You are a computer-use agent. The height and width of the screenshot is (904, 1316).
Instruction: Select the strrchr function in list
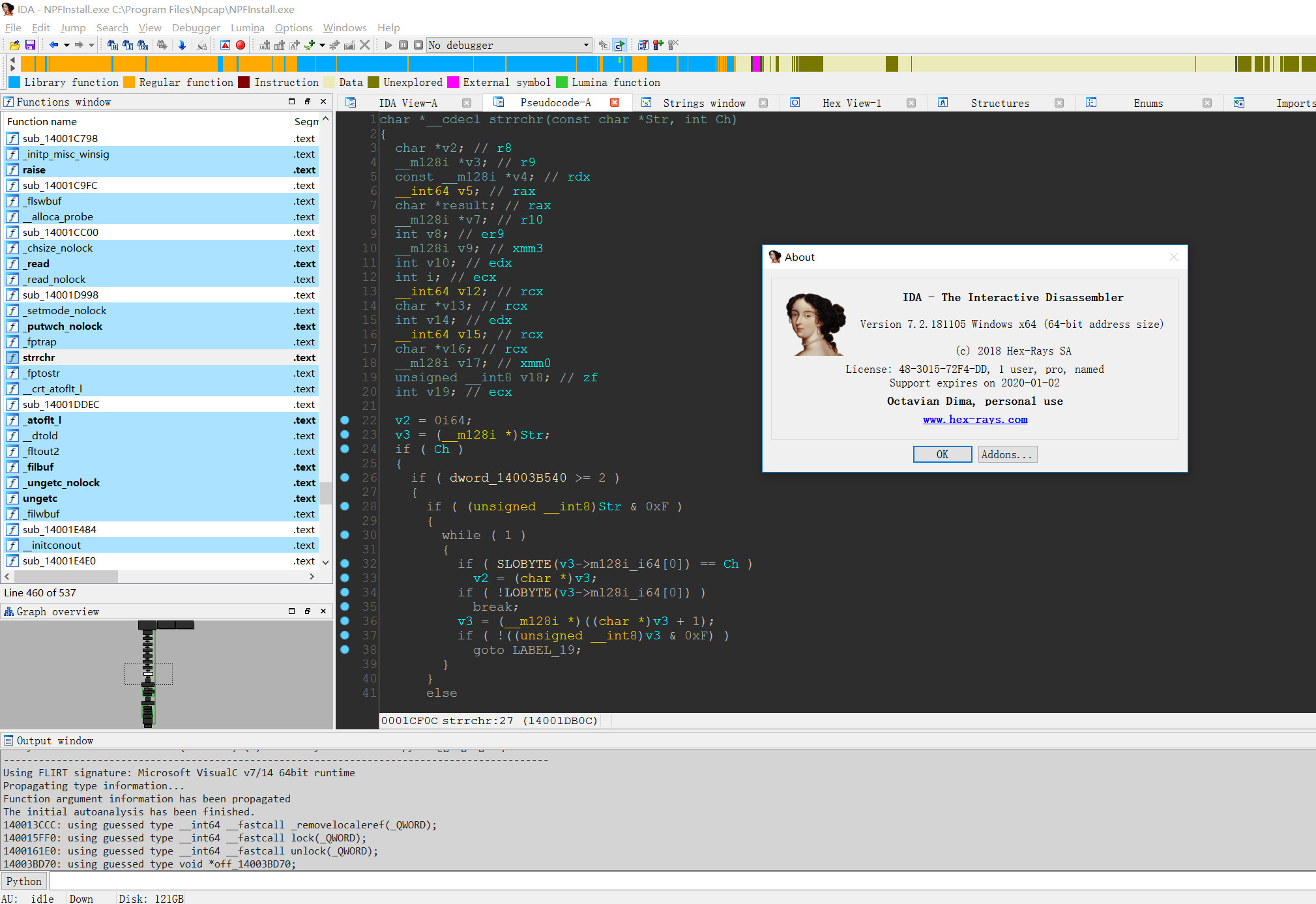[x=39, y=357]
